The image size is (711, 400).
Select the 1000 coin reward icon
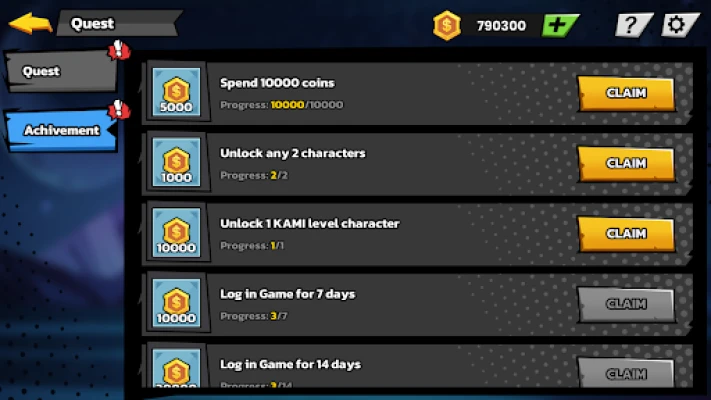coord(176,162)
